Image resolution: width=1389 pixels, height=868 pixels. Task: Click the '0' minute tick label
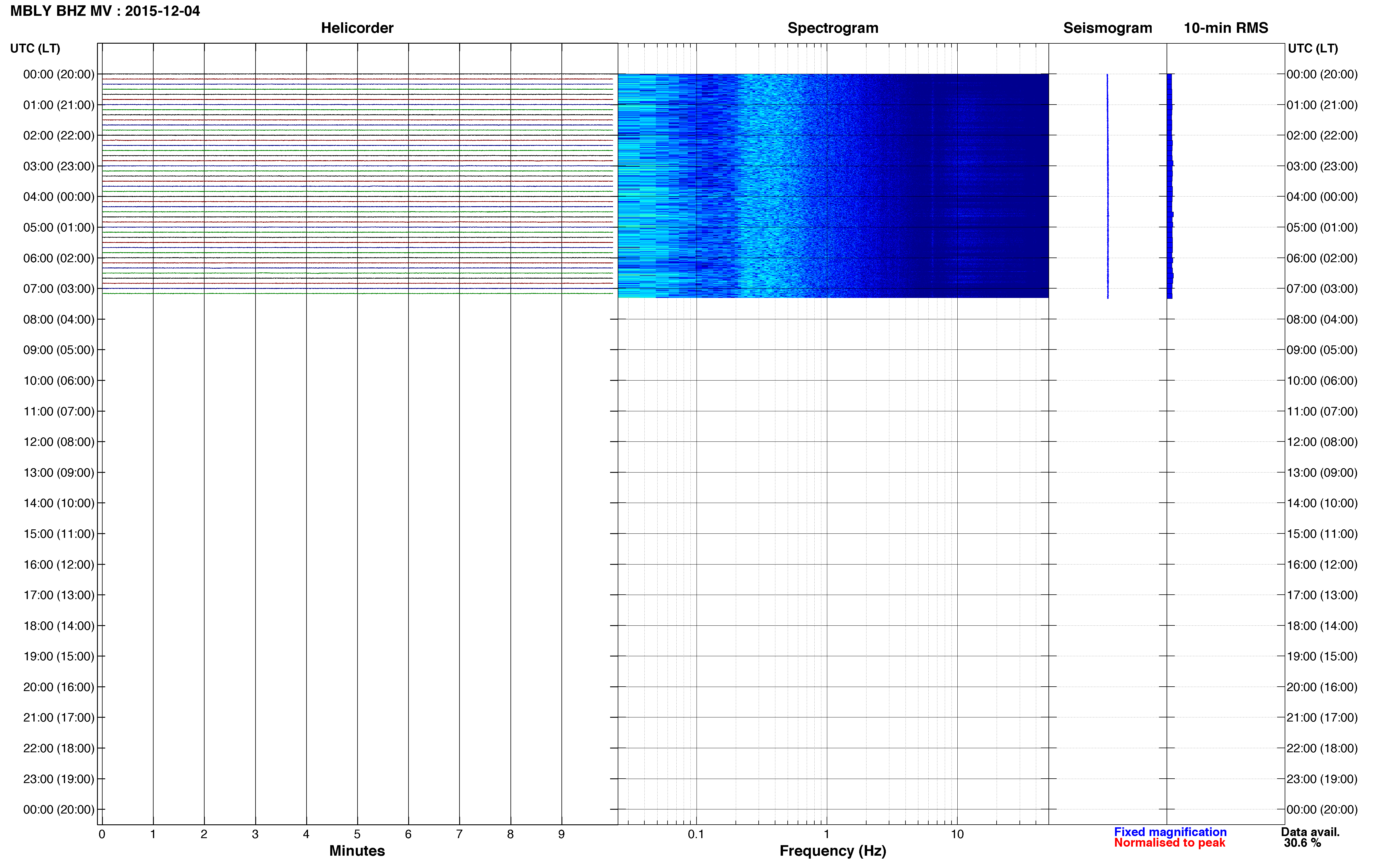coord(102,834)
